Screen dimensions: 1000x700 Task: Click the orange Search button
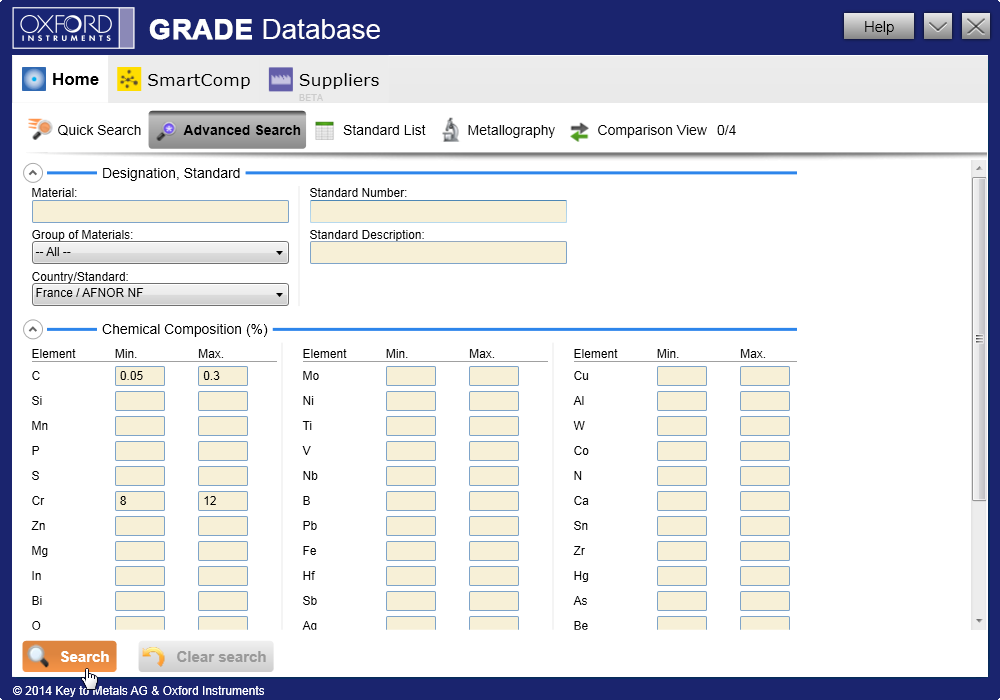70,656
